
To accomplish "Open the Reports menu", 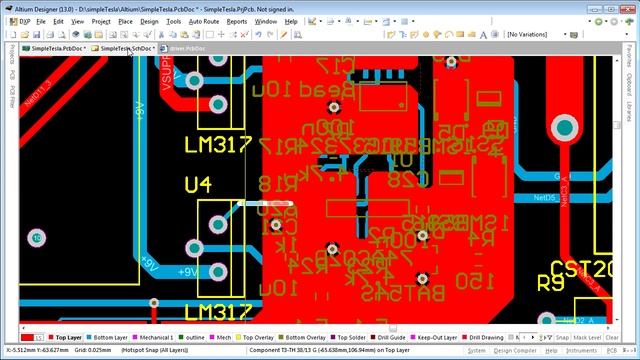I will tap(237, 22).
